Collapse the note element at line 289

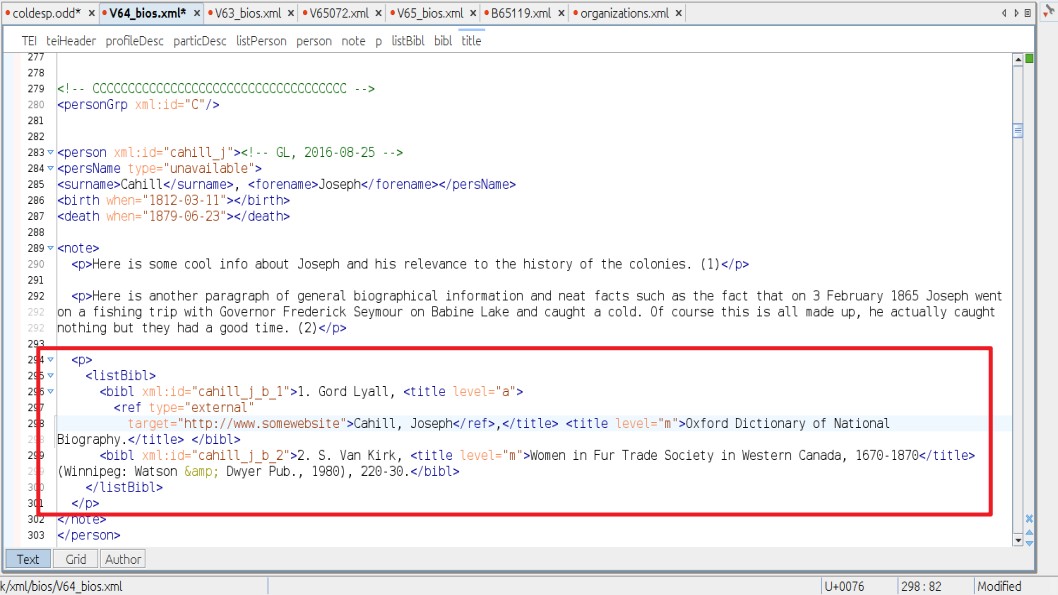50,248
